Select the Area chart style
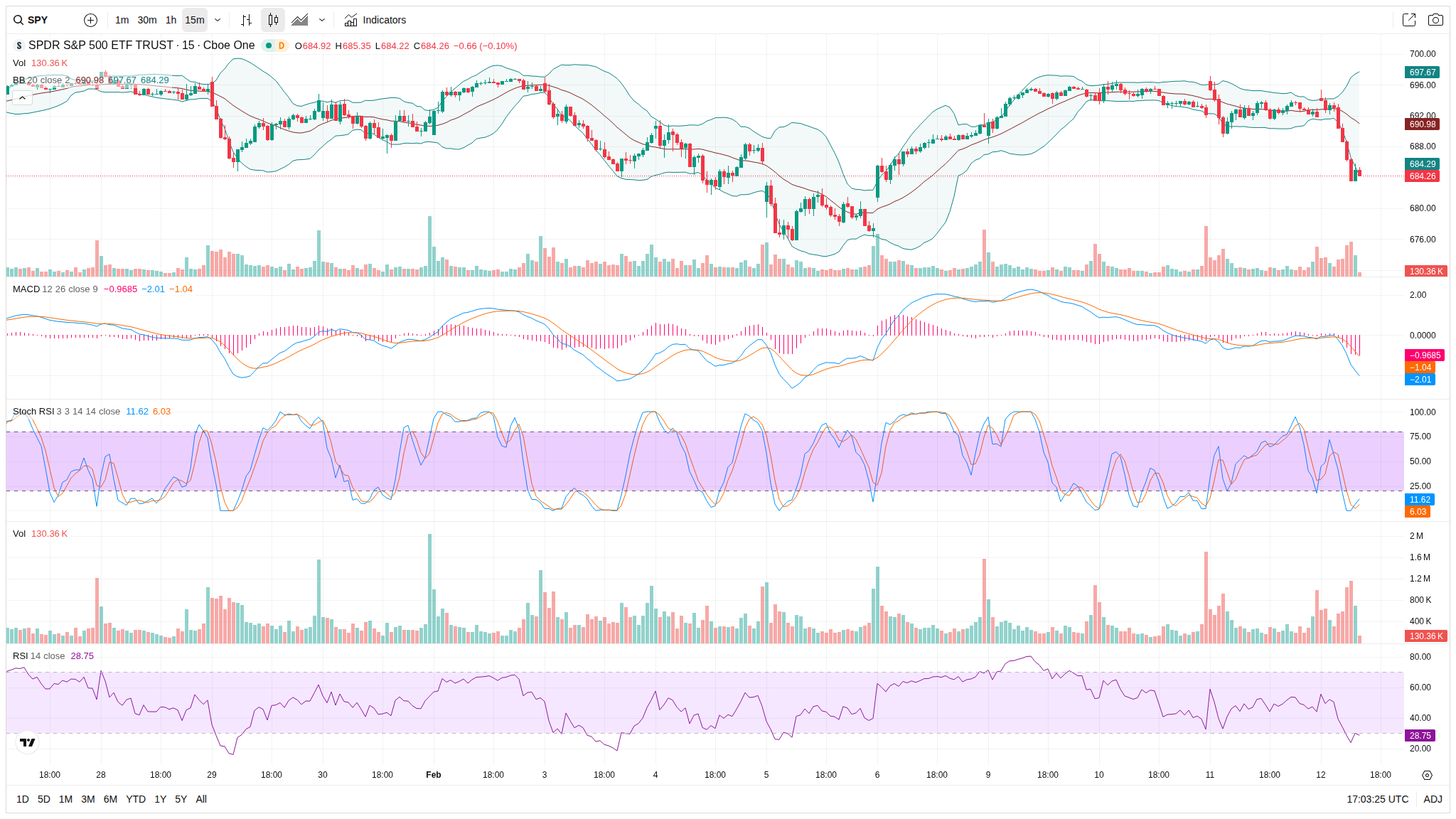Screen dimensions: 1456x819 tap(300, 20)
